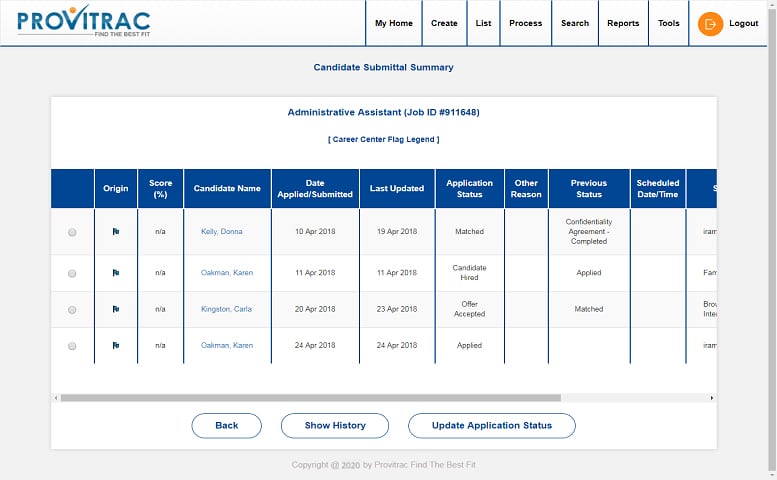
Task: Open the Create menu
Action: (444, 23)
